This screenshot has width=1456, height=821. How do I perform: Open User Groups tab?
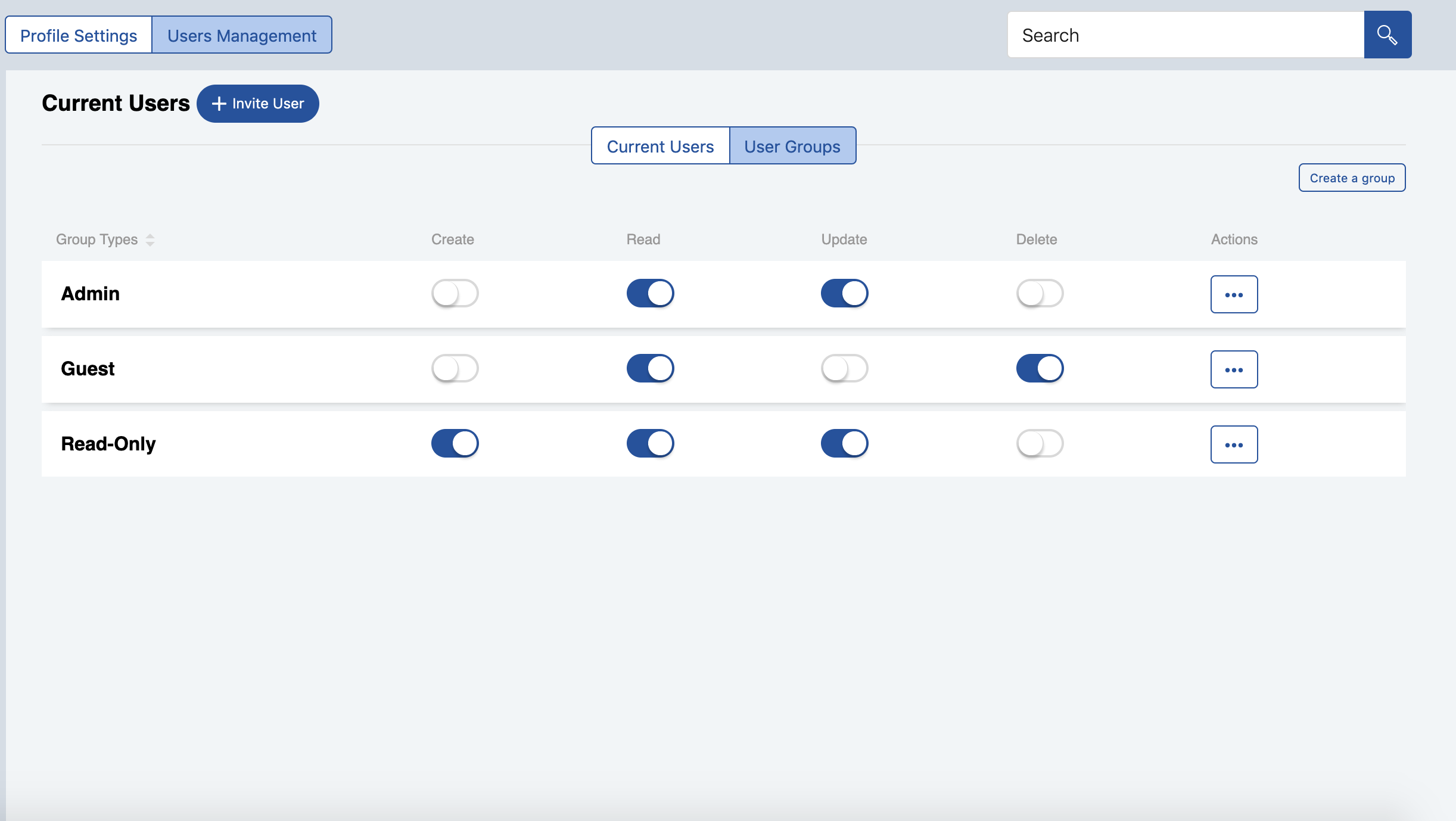[x=791, y=145]
